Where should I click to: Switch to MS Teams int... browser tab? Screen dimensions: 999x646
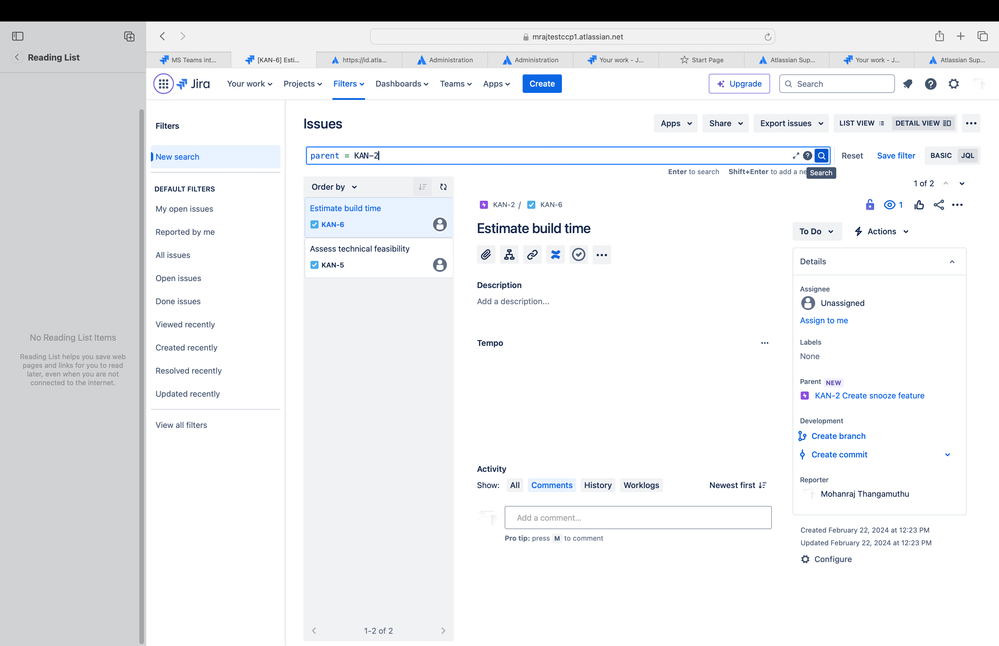188,60
